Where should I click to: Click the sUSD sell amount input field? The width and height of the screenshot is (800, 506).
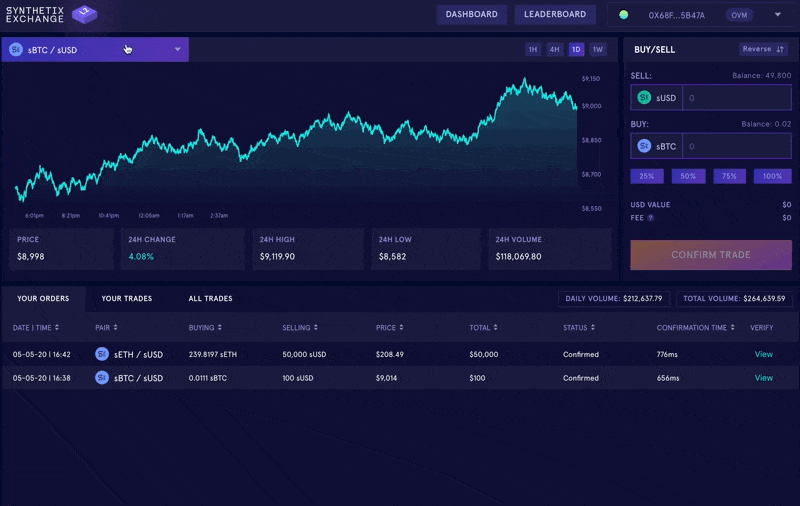(737, 97)
